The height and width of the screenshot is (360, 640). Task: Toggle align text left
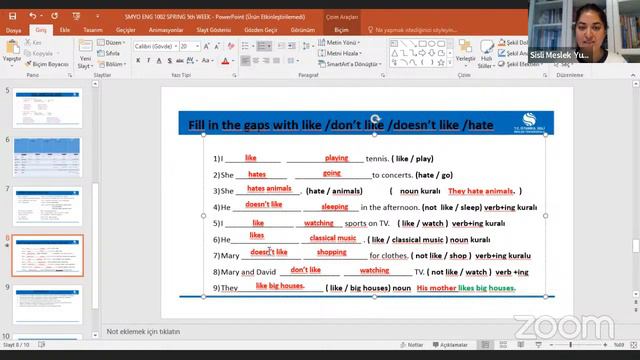(x=245, y=61)
